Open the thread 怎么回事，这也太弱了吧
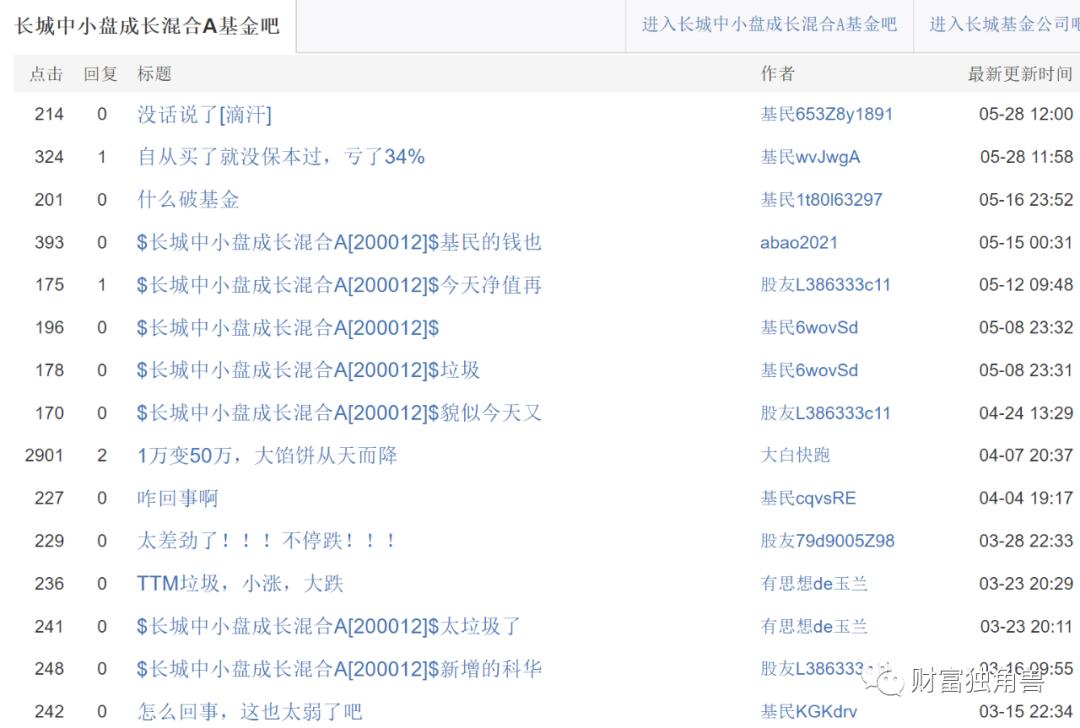The height and width of the screenshot is (728, 1080). tap(250, 711)
